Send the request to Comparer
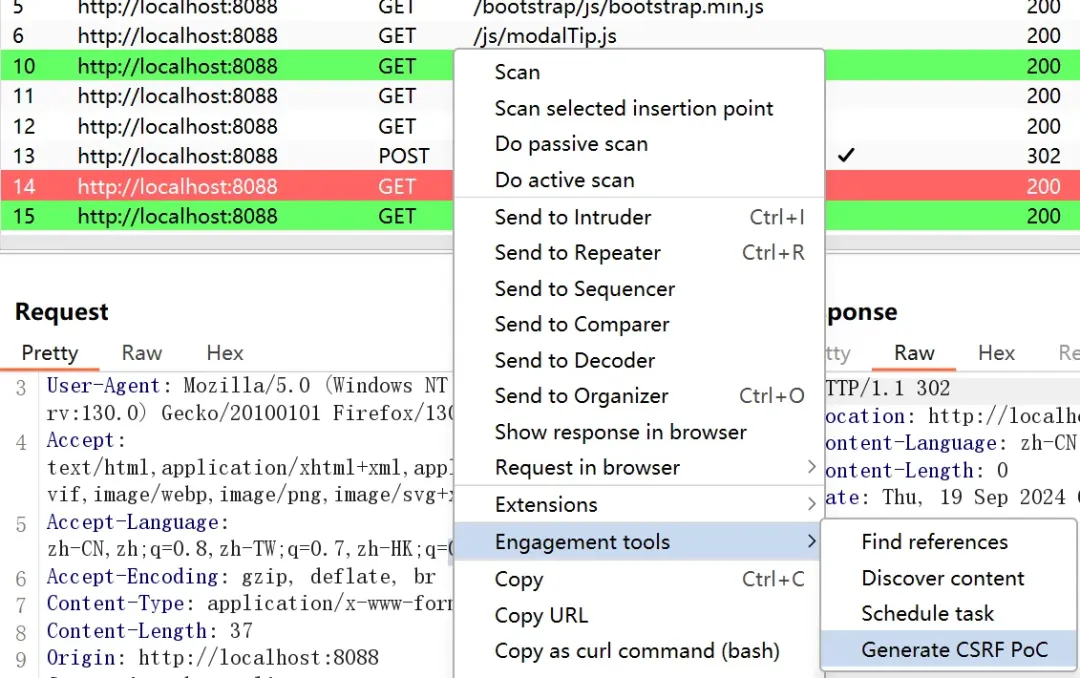 tap(581, 324)
